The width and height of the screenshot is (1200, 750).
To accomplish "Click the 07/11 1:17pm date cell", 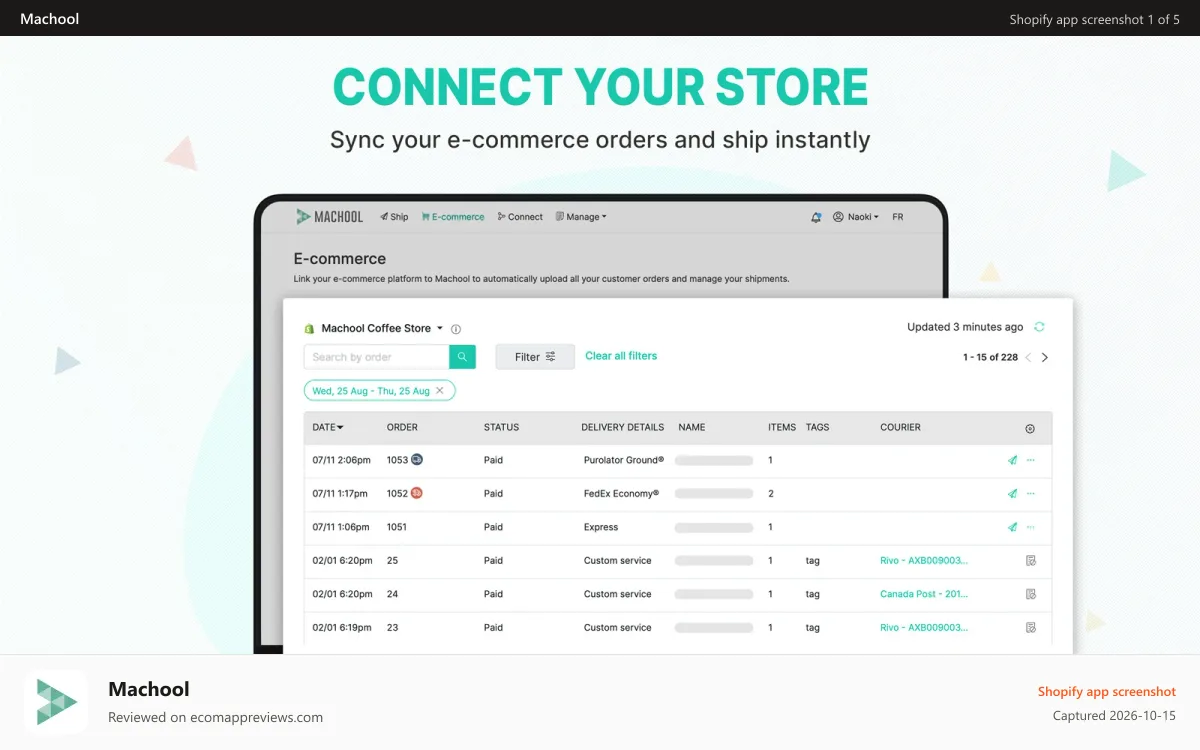I will [x=341, y=494].
